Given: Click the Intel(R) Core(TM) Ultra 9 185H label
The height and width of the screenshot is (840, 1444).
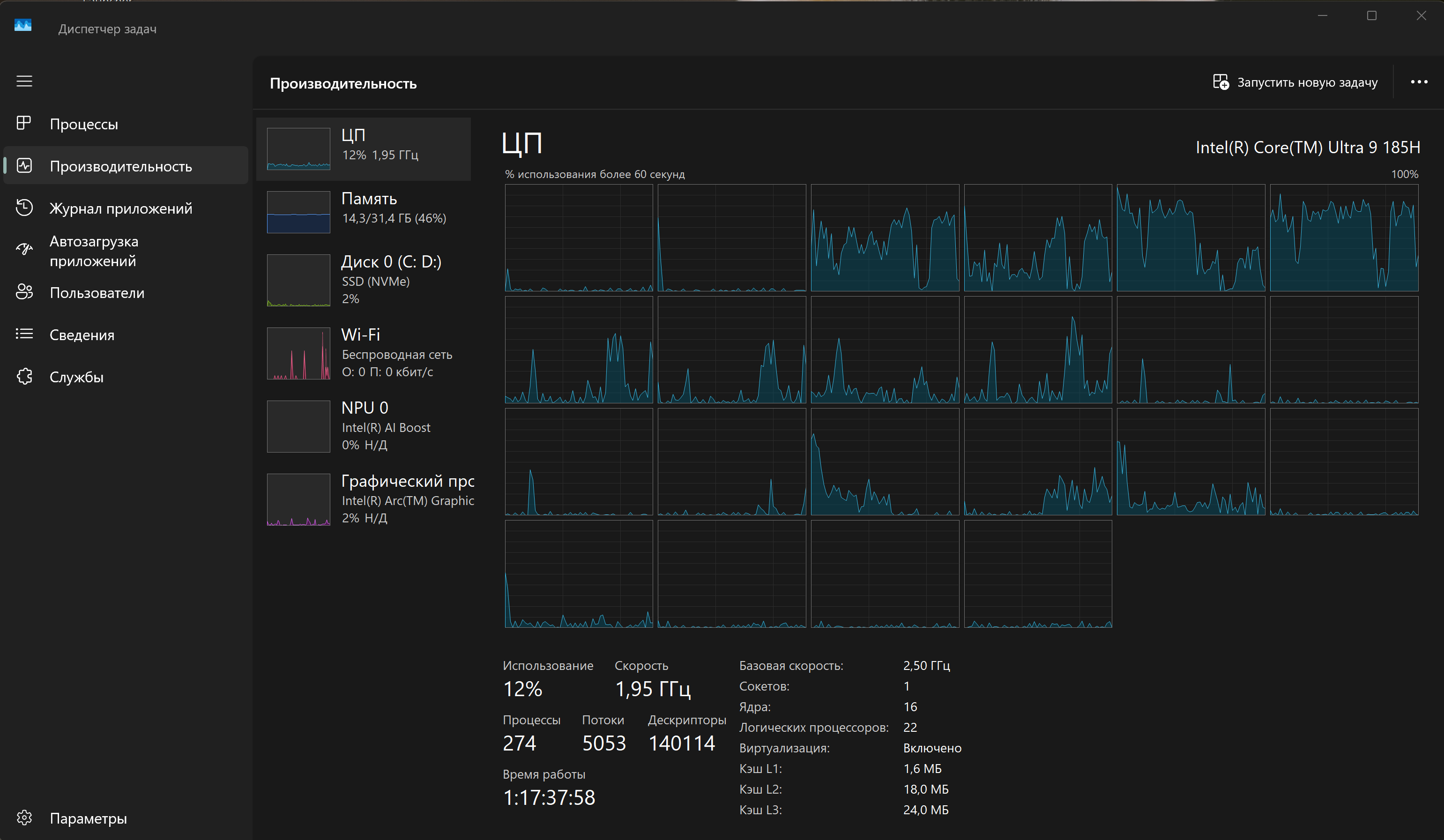Looking at the screenshot, I should coord(1308,147).
